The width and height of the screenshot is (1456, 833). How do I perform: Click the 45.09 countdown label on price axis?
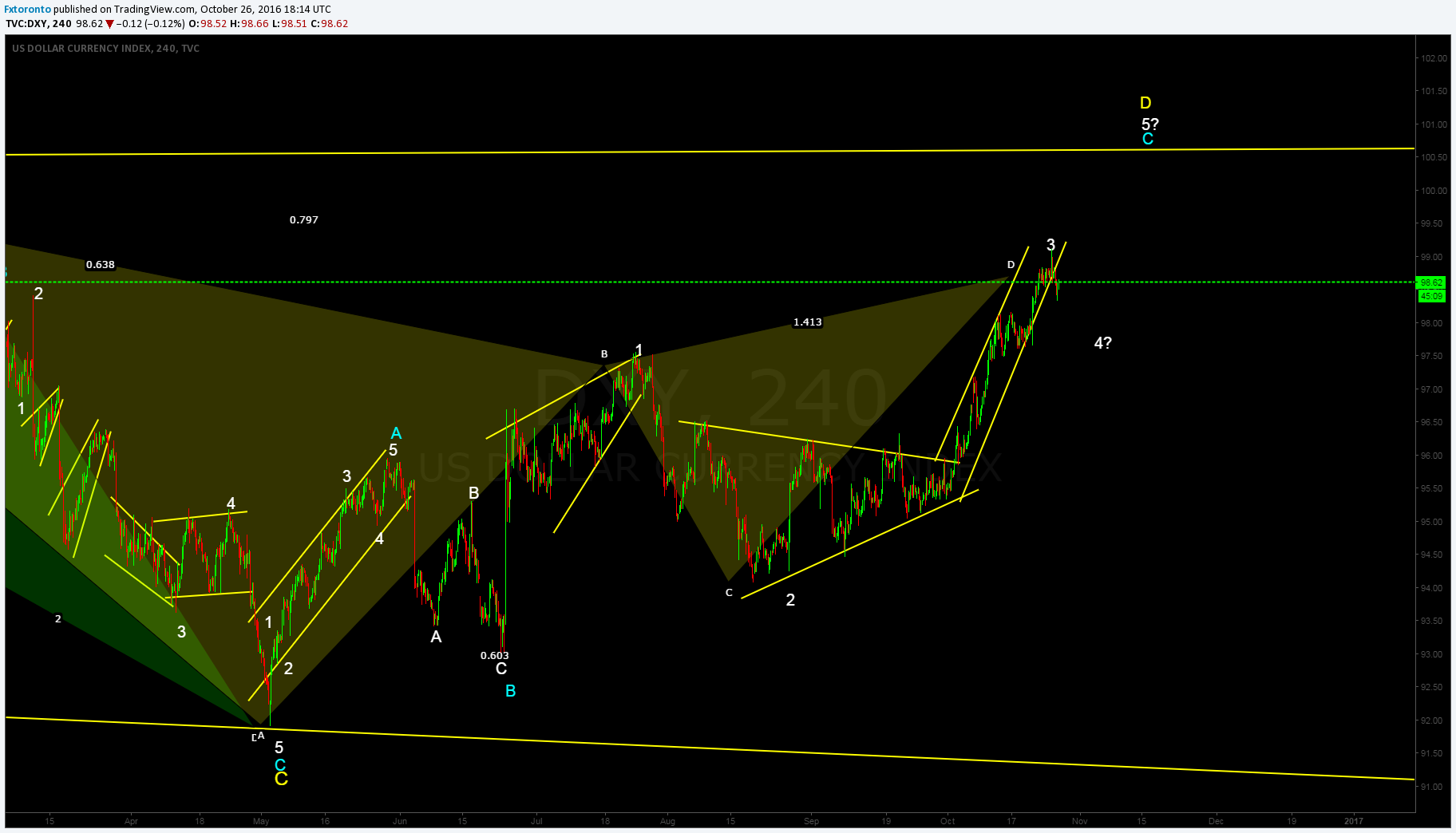1431,296
